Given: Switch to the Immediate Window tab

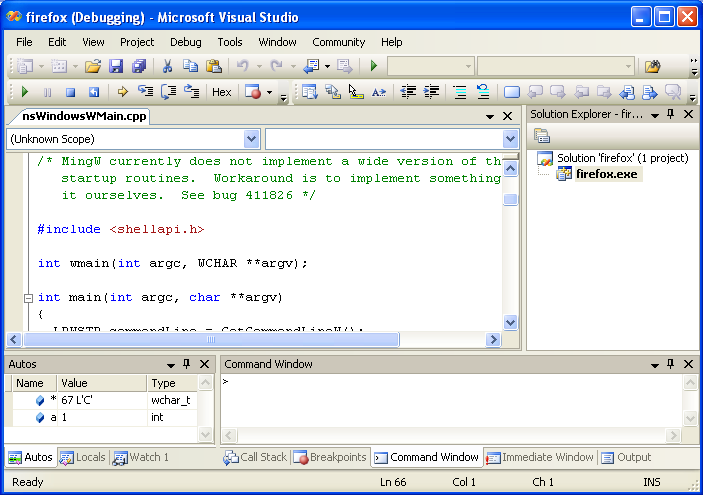Looking at the screenshot, I should [540, 457].
